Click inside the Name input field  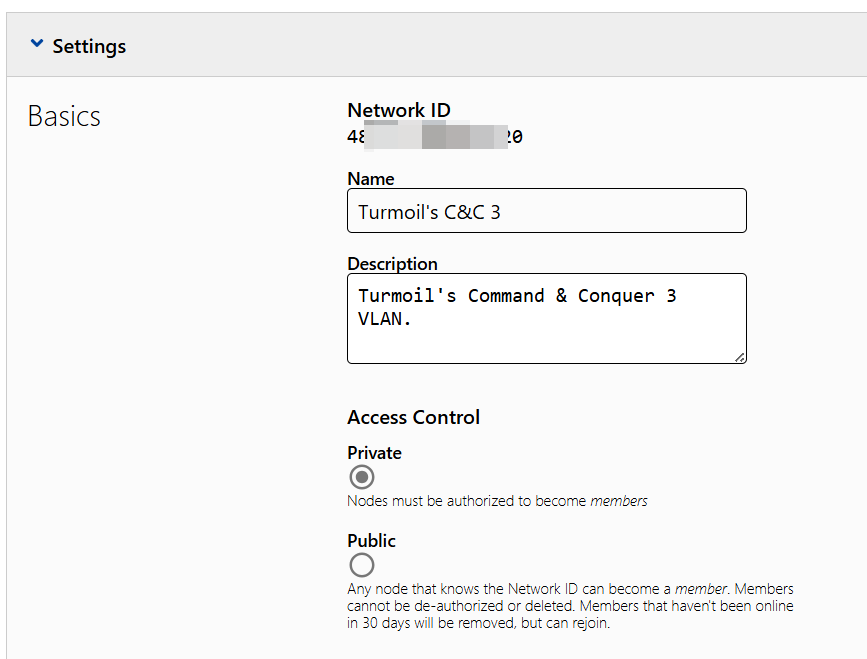pyautogui.click(x=546, y=210)
